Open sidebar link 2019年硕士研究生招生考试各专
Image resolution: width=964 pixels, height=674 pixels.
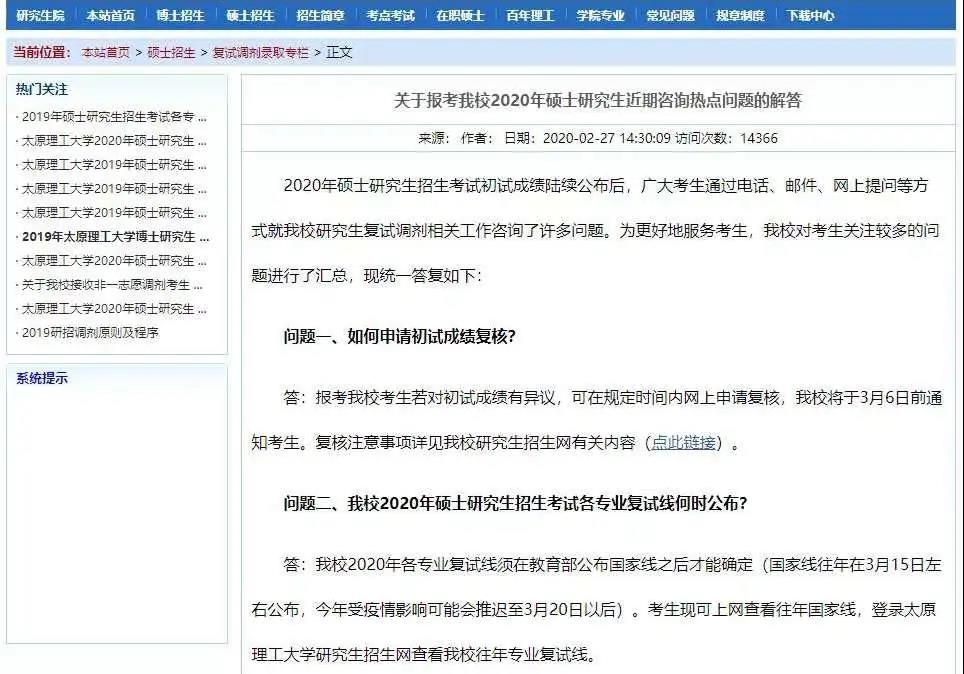pos(114,117)
